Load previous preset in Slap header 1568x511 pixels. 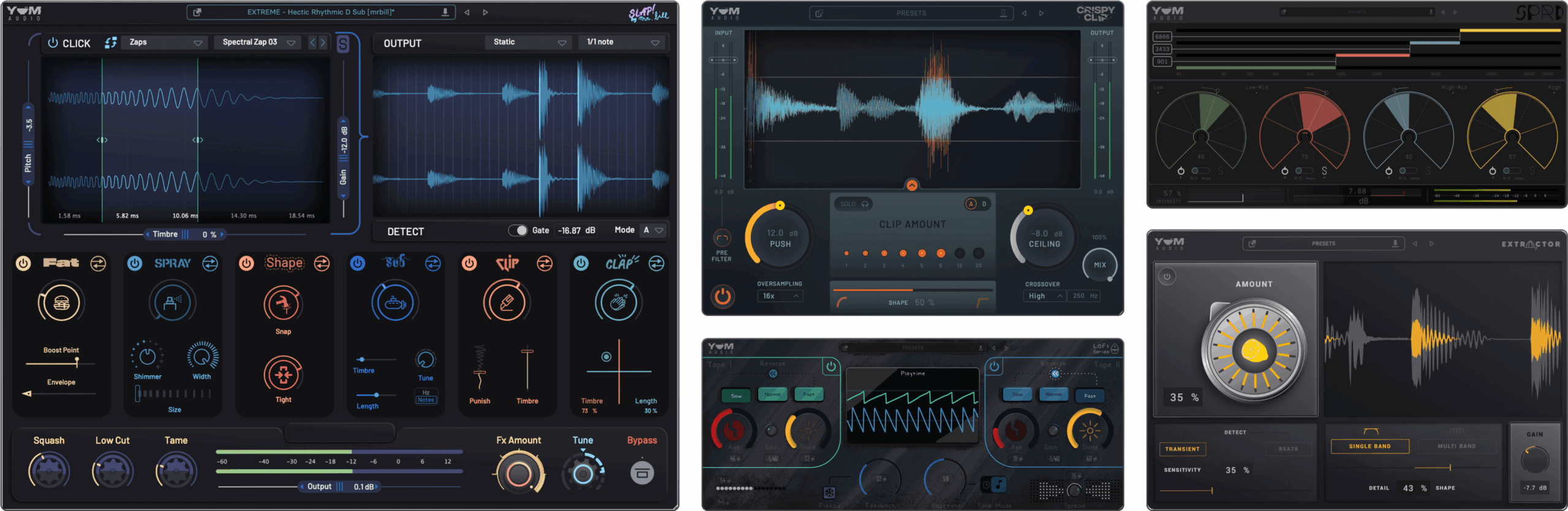[467, 12]
